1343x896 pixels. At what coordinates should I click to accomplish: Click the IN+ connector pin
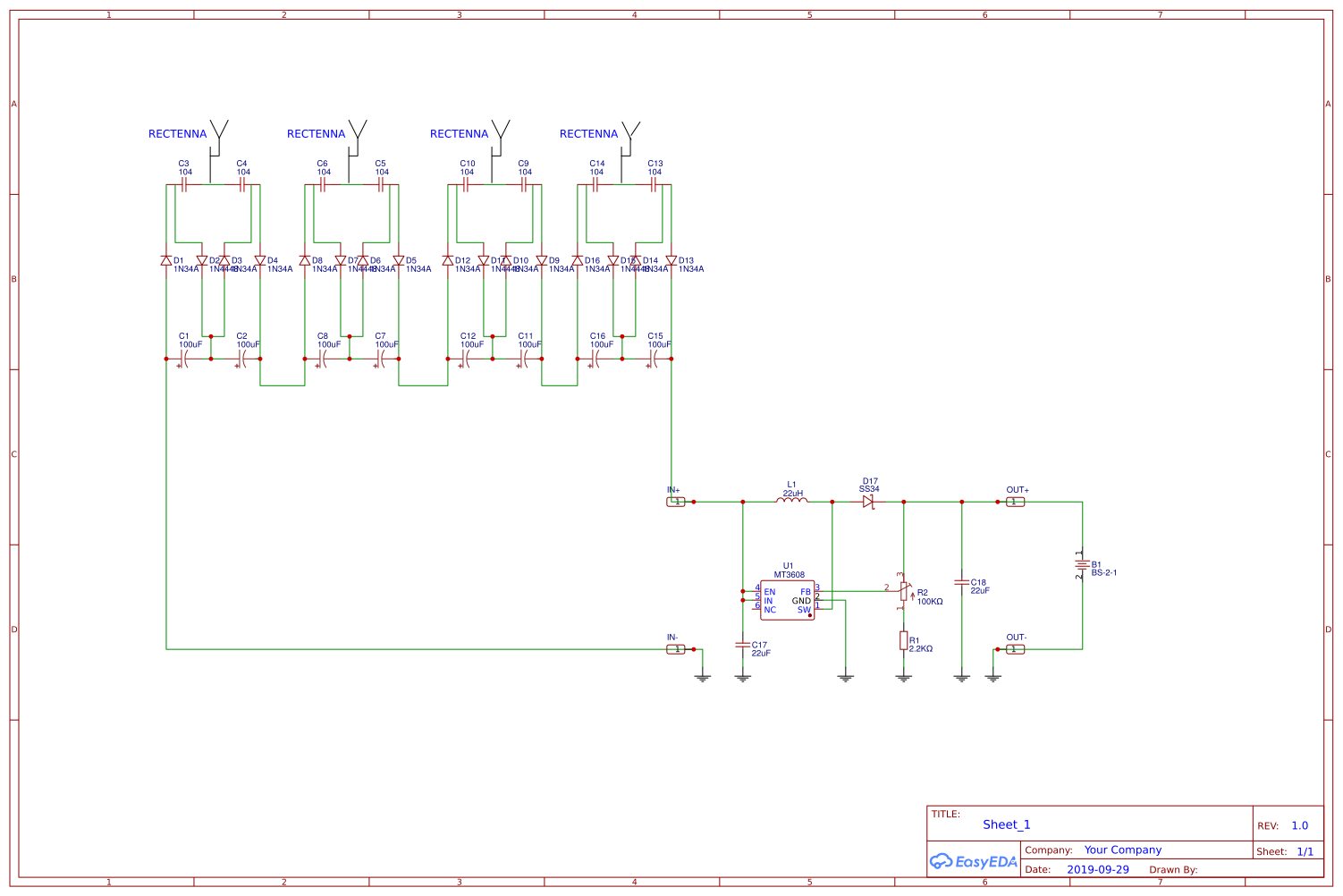tap(676, 502)
